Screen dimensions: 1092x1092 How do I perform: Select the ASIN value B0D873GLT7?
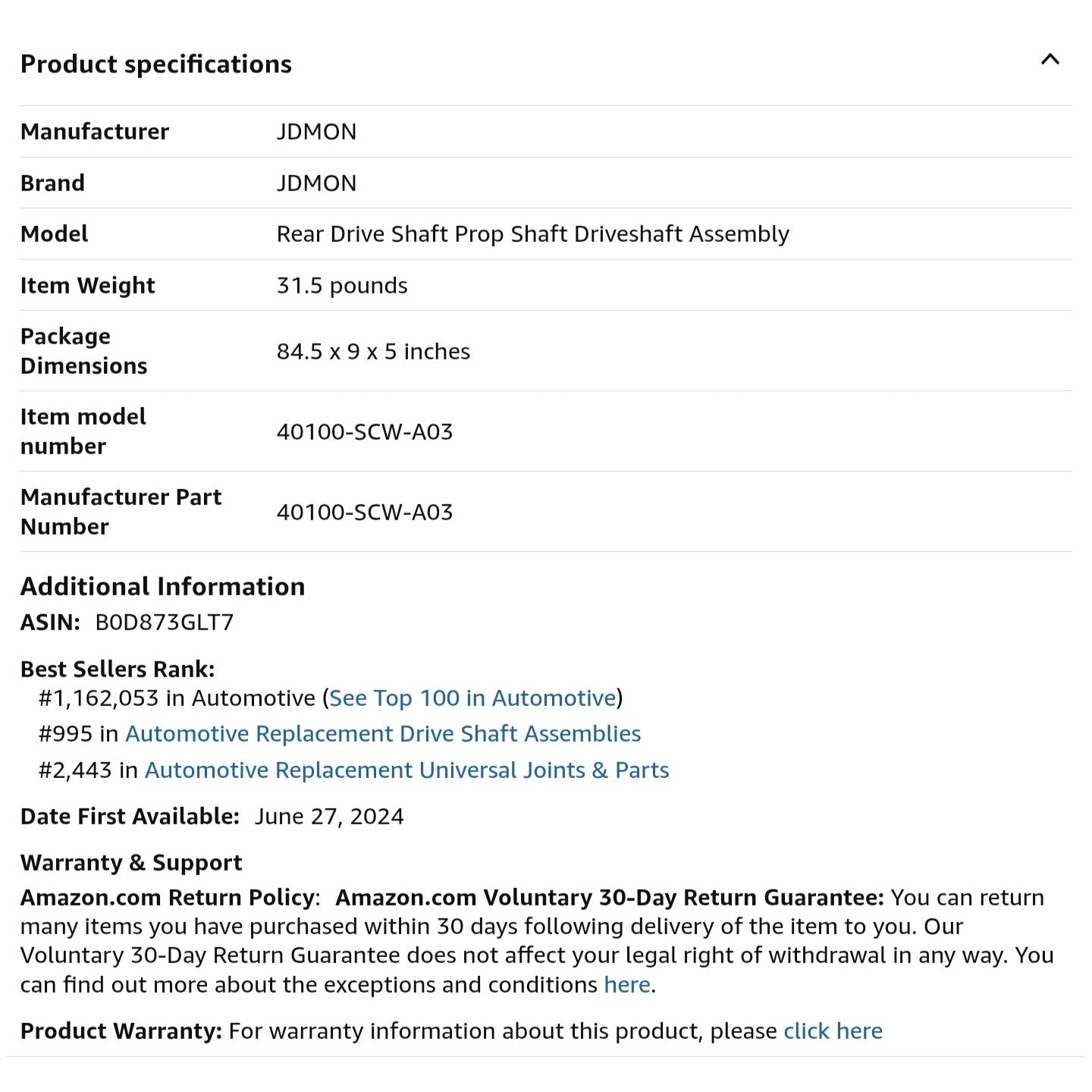pos(164,622)
